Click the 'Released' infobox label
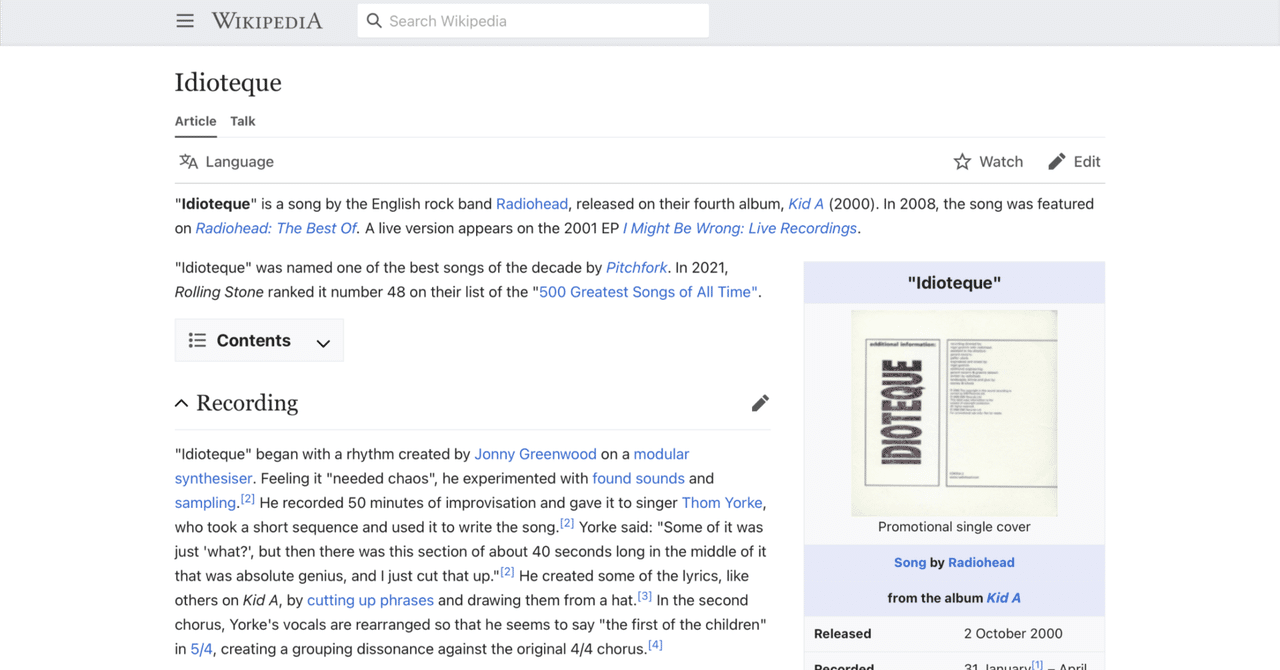The image size is (1280, 670). click(x=842, y=634)
